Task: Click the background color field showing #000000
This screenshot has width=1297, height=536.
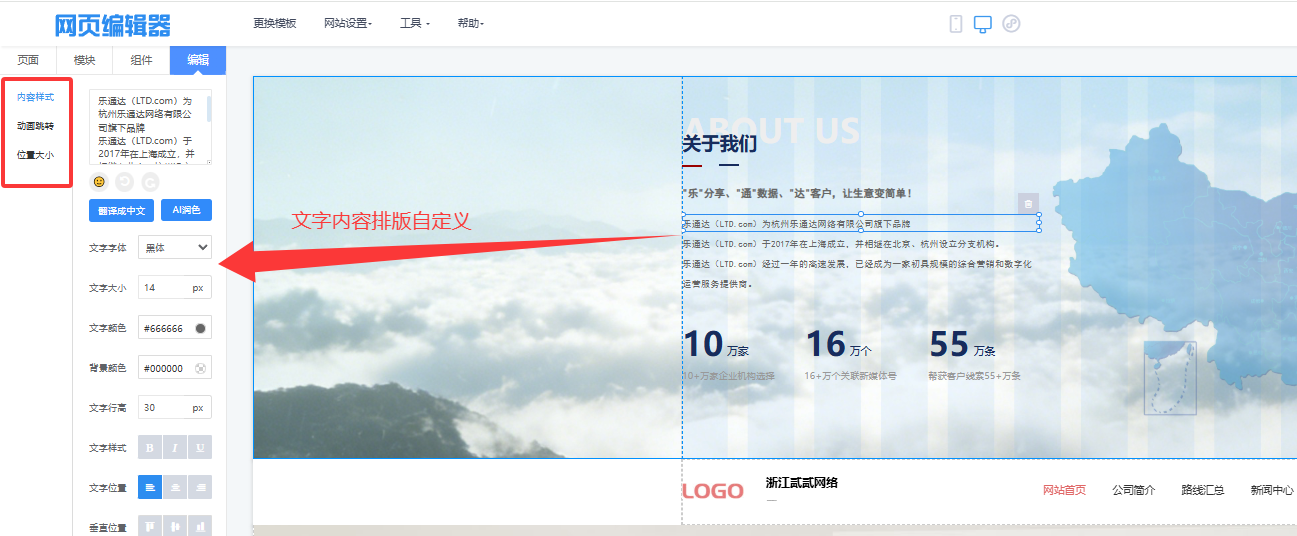Action: [175, 368]
